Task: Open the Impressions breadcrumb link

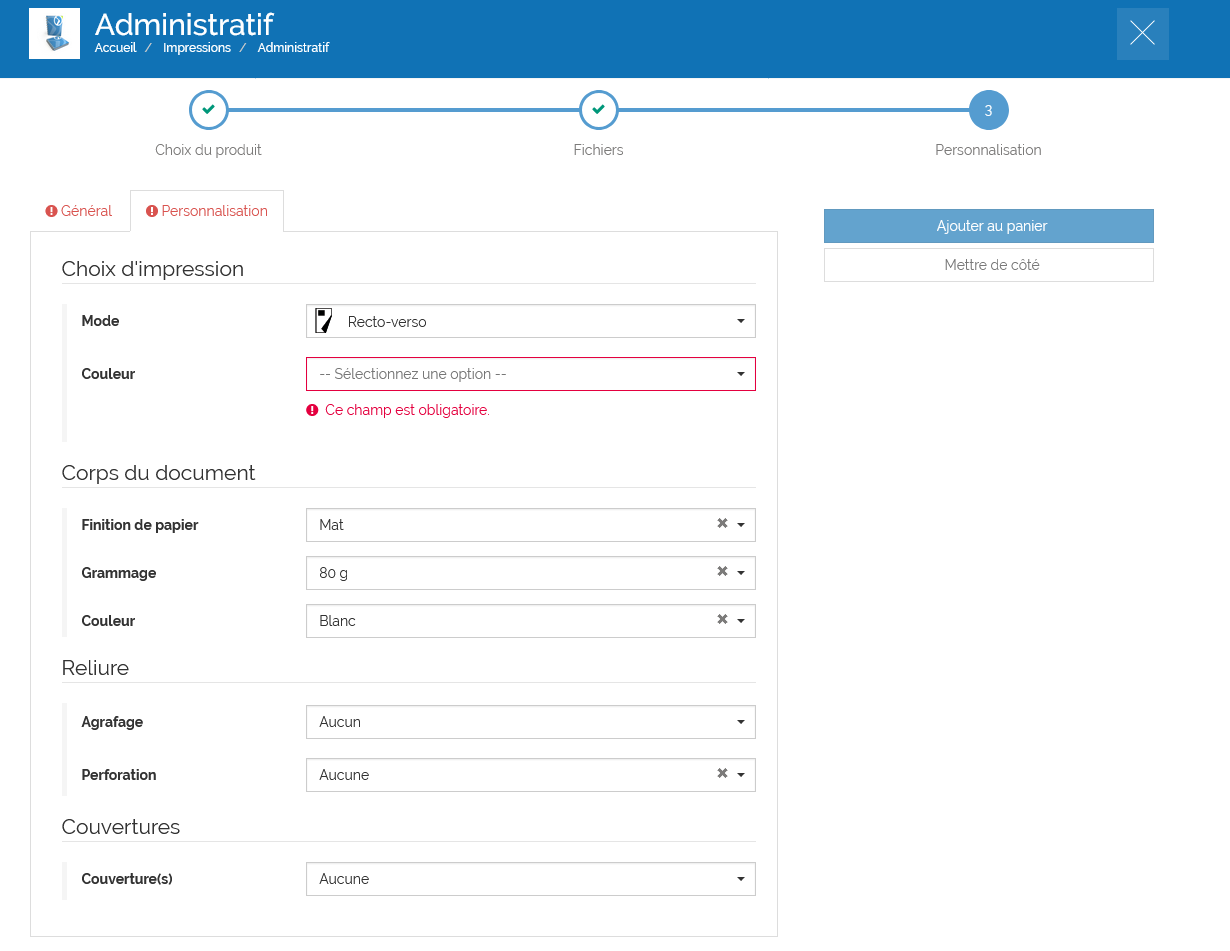Action: [x=197, y=48]
